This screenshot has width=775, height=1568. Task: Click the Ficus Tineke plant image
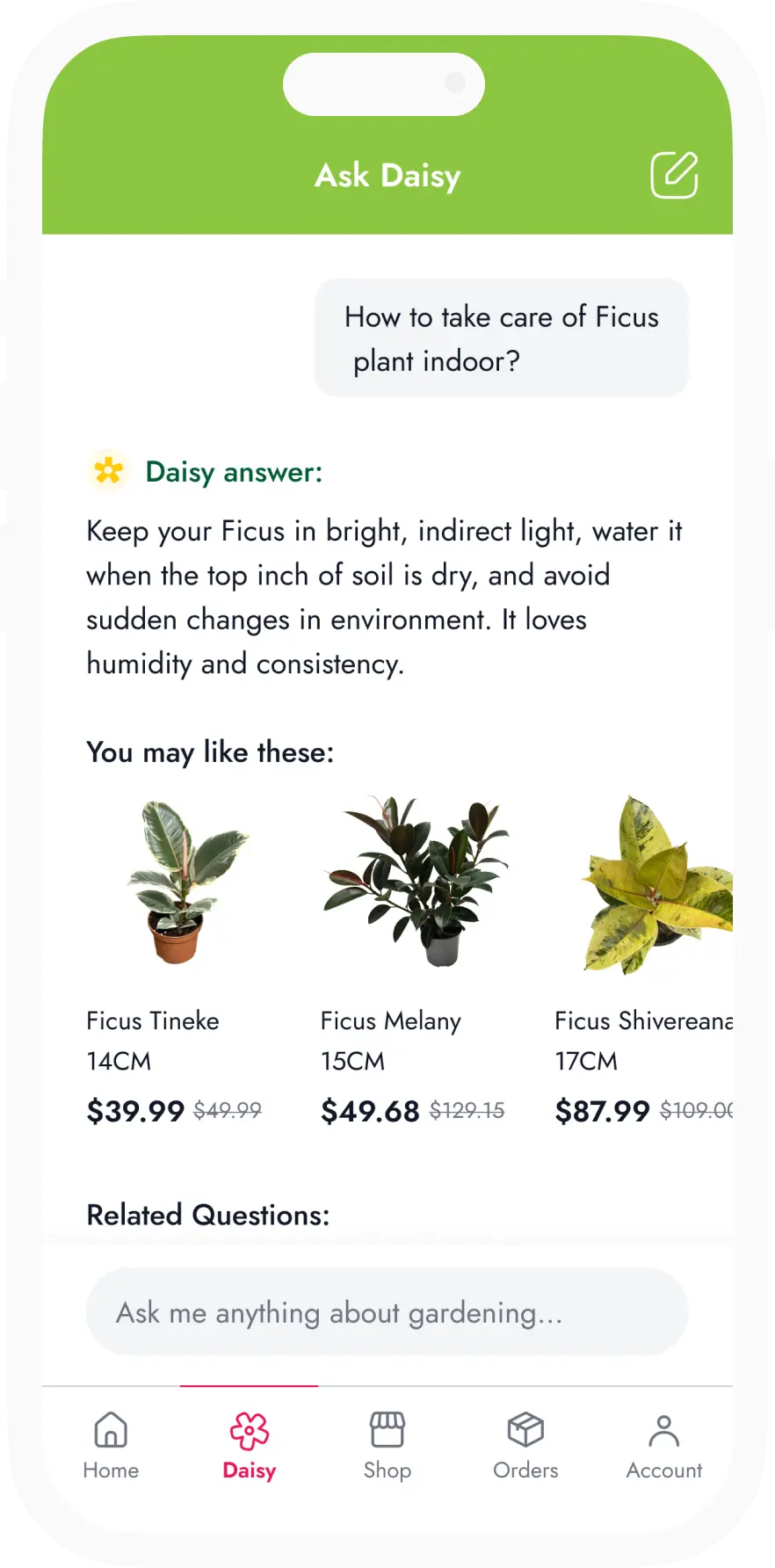(183, 882)
